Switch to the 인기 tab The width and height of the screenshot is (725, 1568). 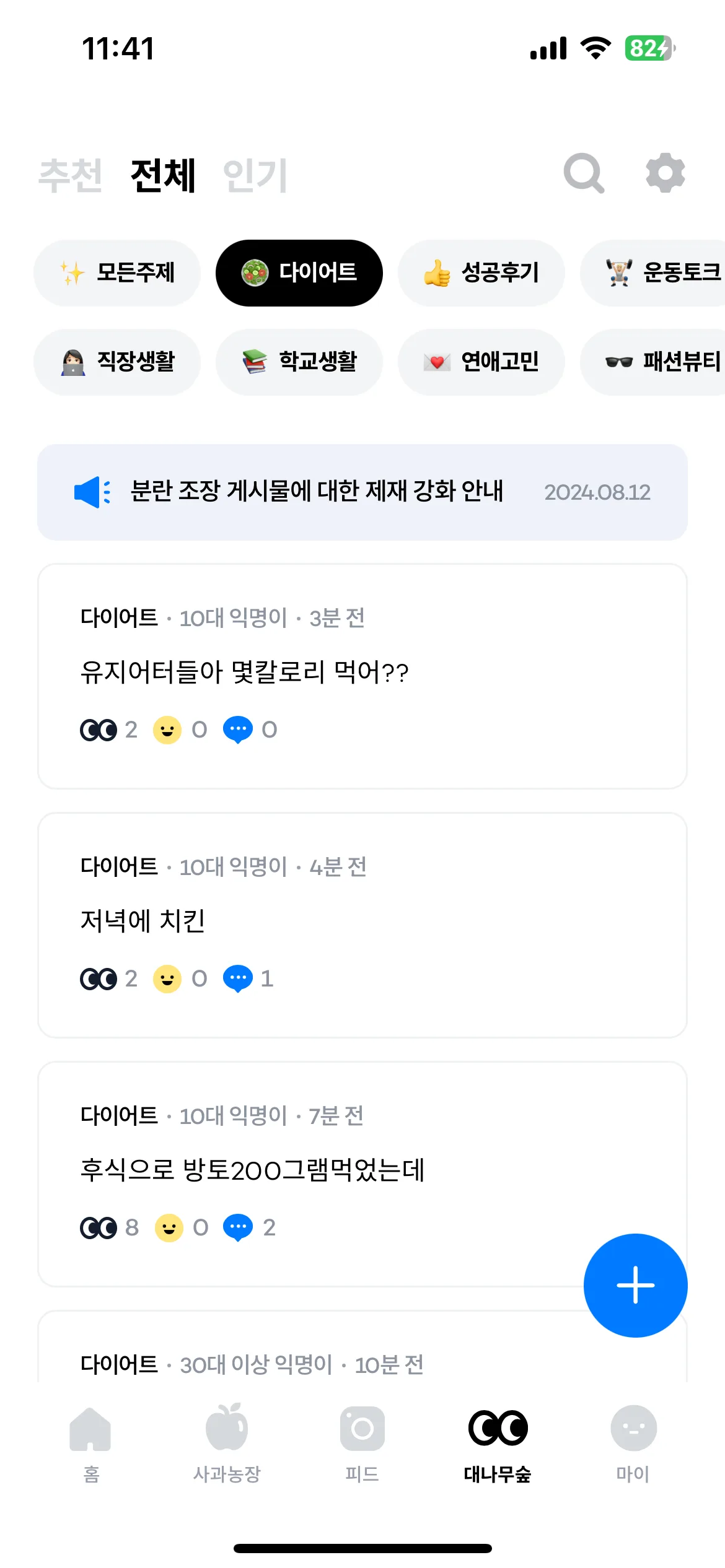(x=255, y=175)
